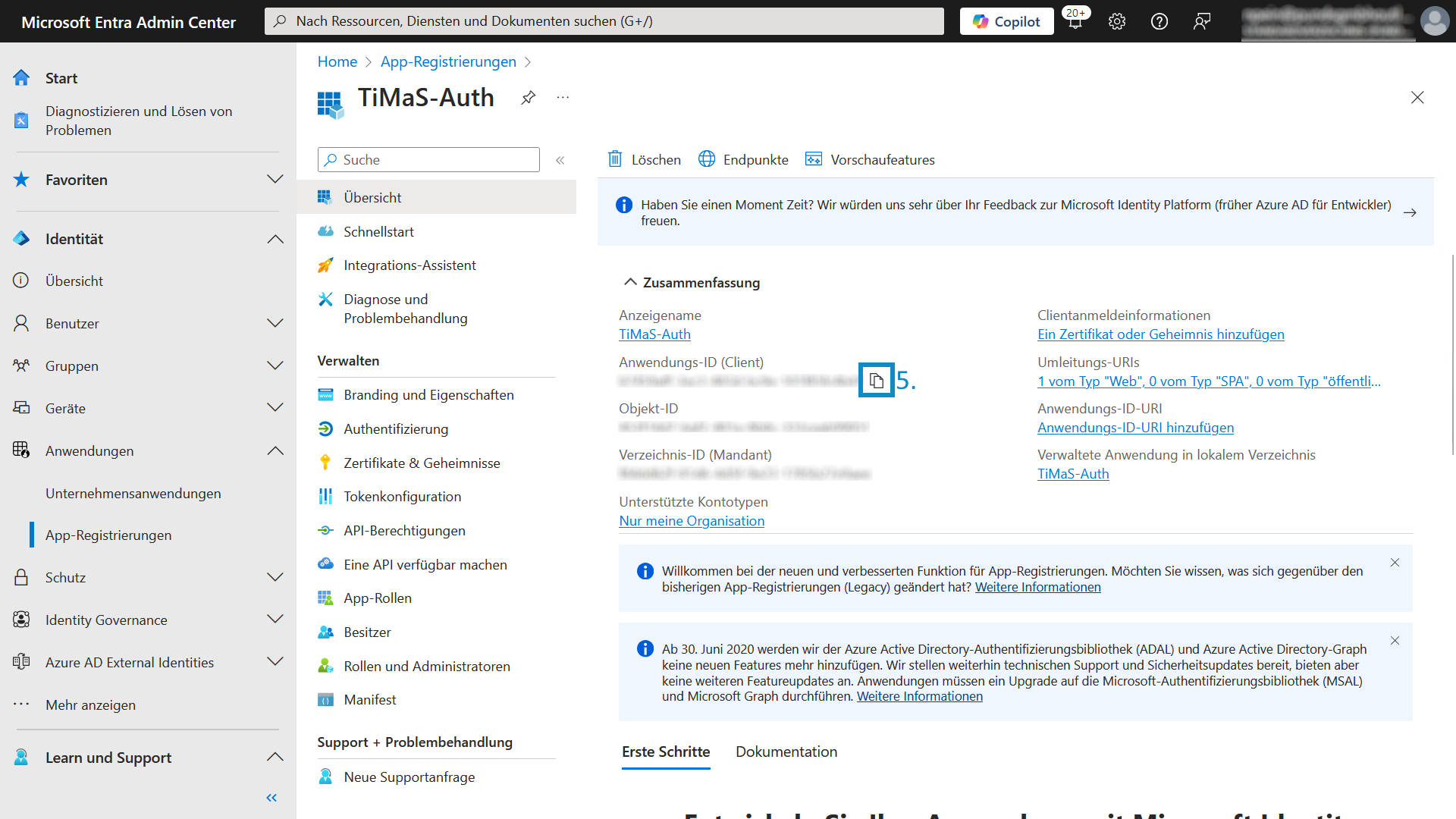Close the TiMaS-Auth blade
The width and height of the screenshot is (1456, 819).
1417,97
